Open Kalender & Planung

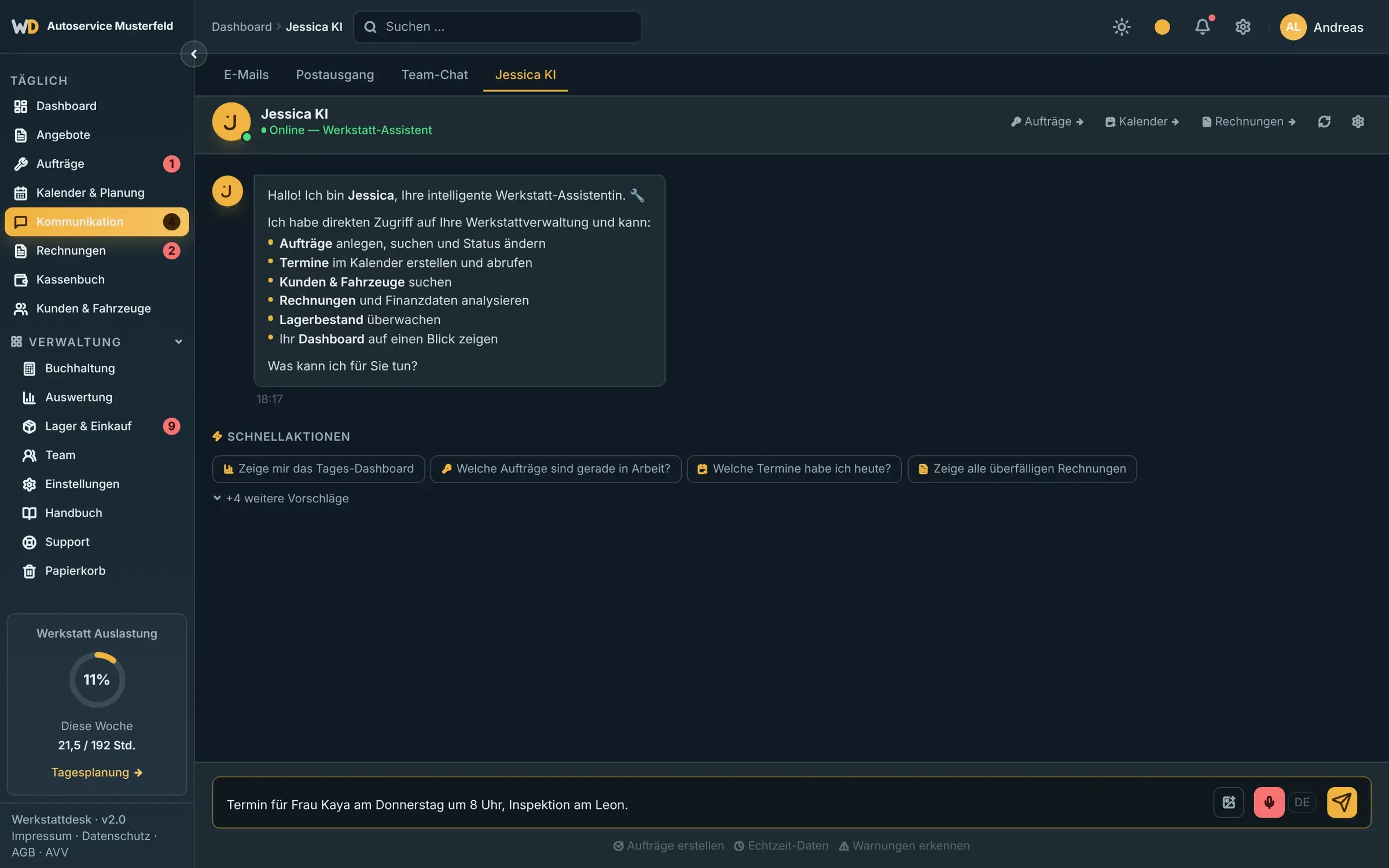(x=97, y=193)
